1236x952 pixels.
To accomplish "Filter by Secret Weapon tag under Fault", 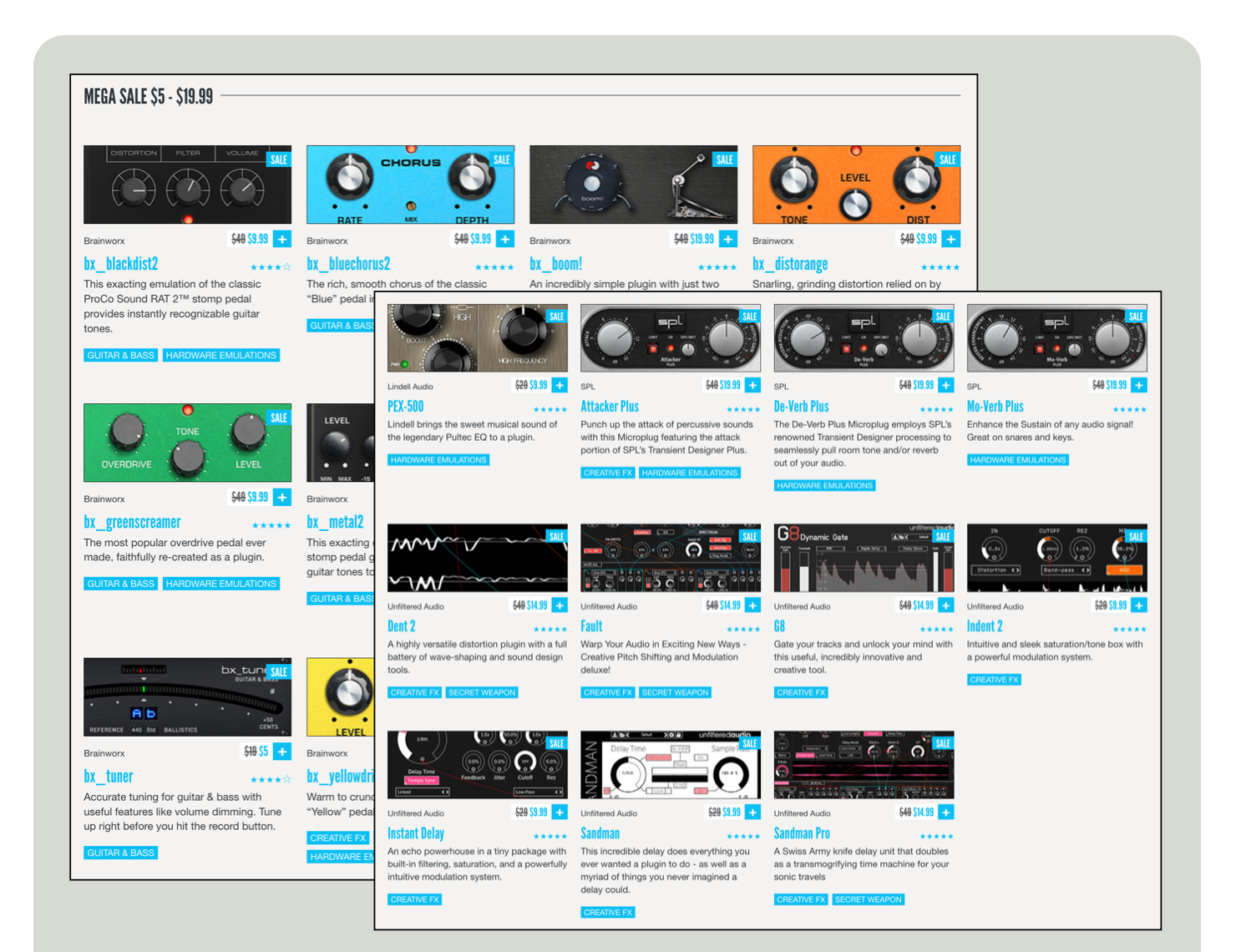I will click(675, 692).
